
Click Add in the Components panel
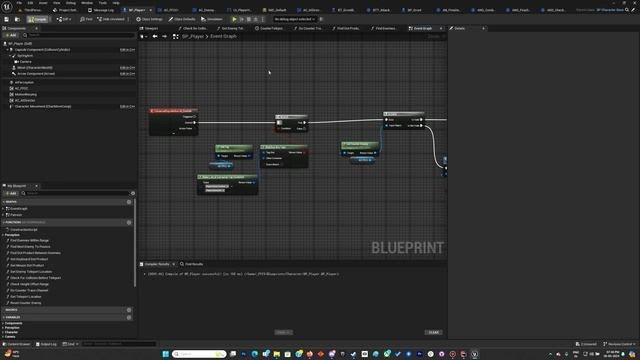[x=11, y=36]
